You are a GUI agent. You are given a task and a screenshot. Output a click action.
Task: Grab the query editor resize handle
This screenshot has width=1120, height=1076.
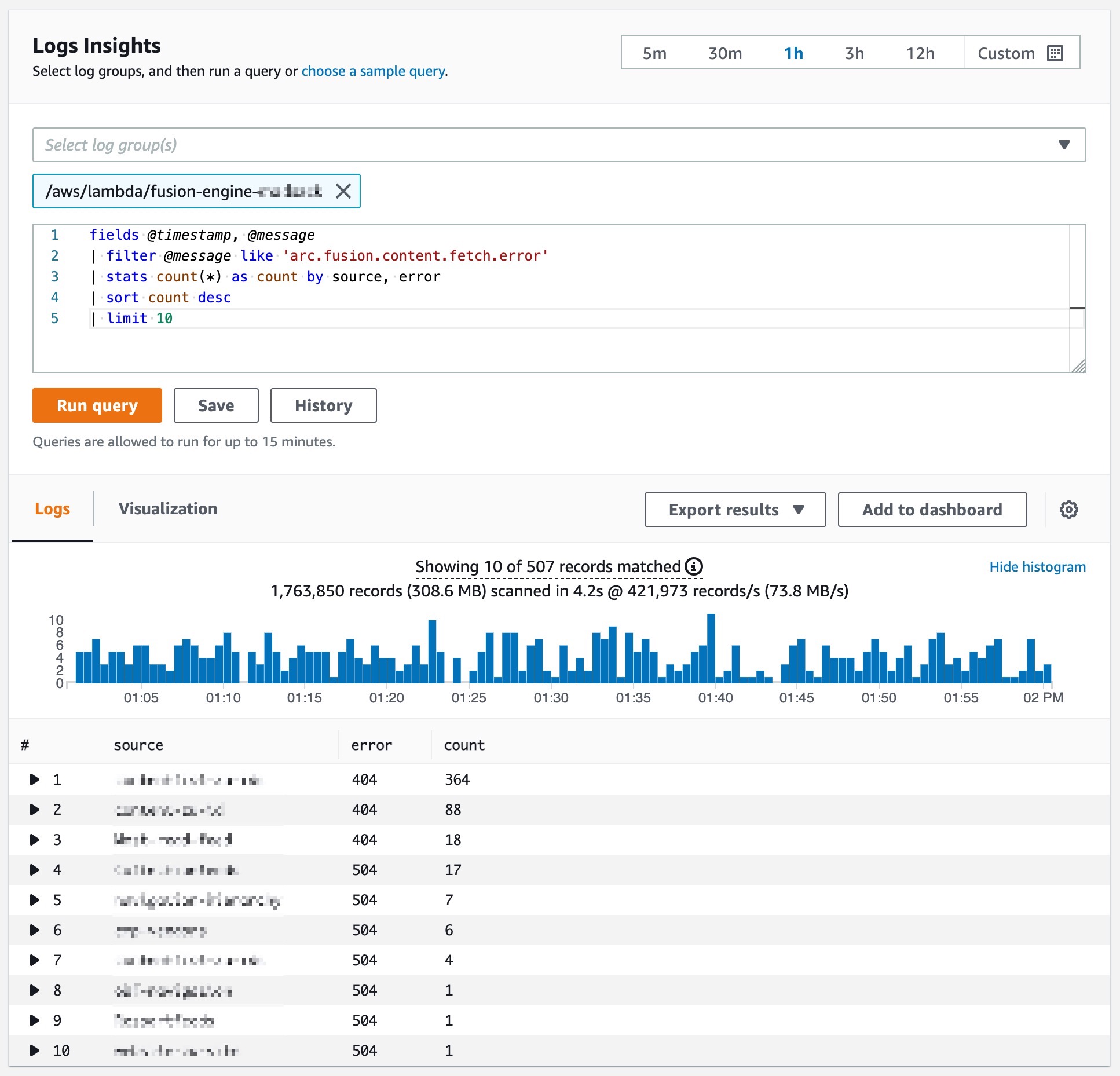tap(1078, 366)
